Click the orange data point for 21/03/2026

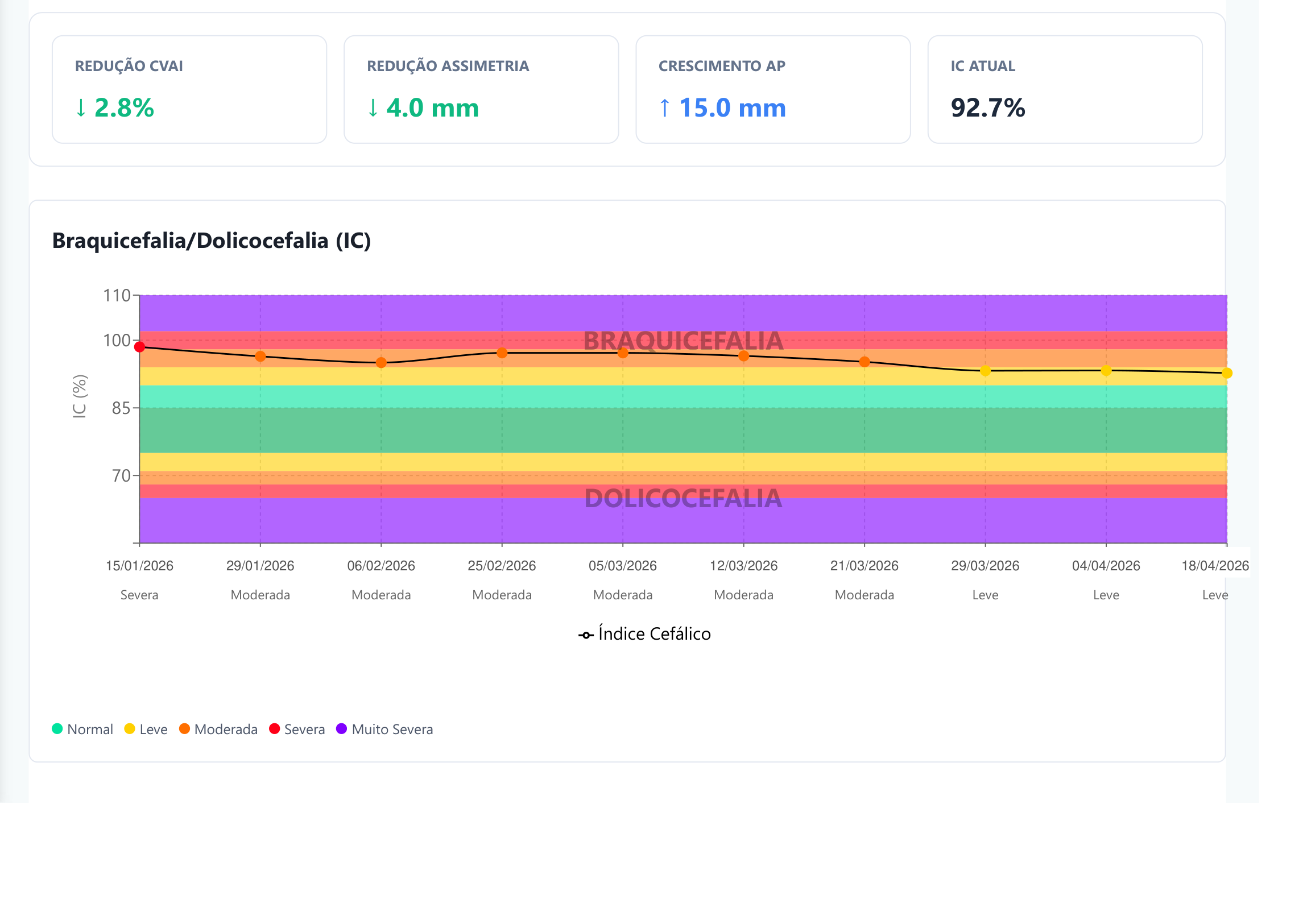(864, 362)
